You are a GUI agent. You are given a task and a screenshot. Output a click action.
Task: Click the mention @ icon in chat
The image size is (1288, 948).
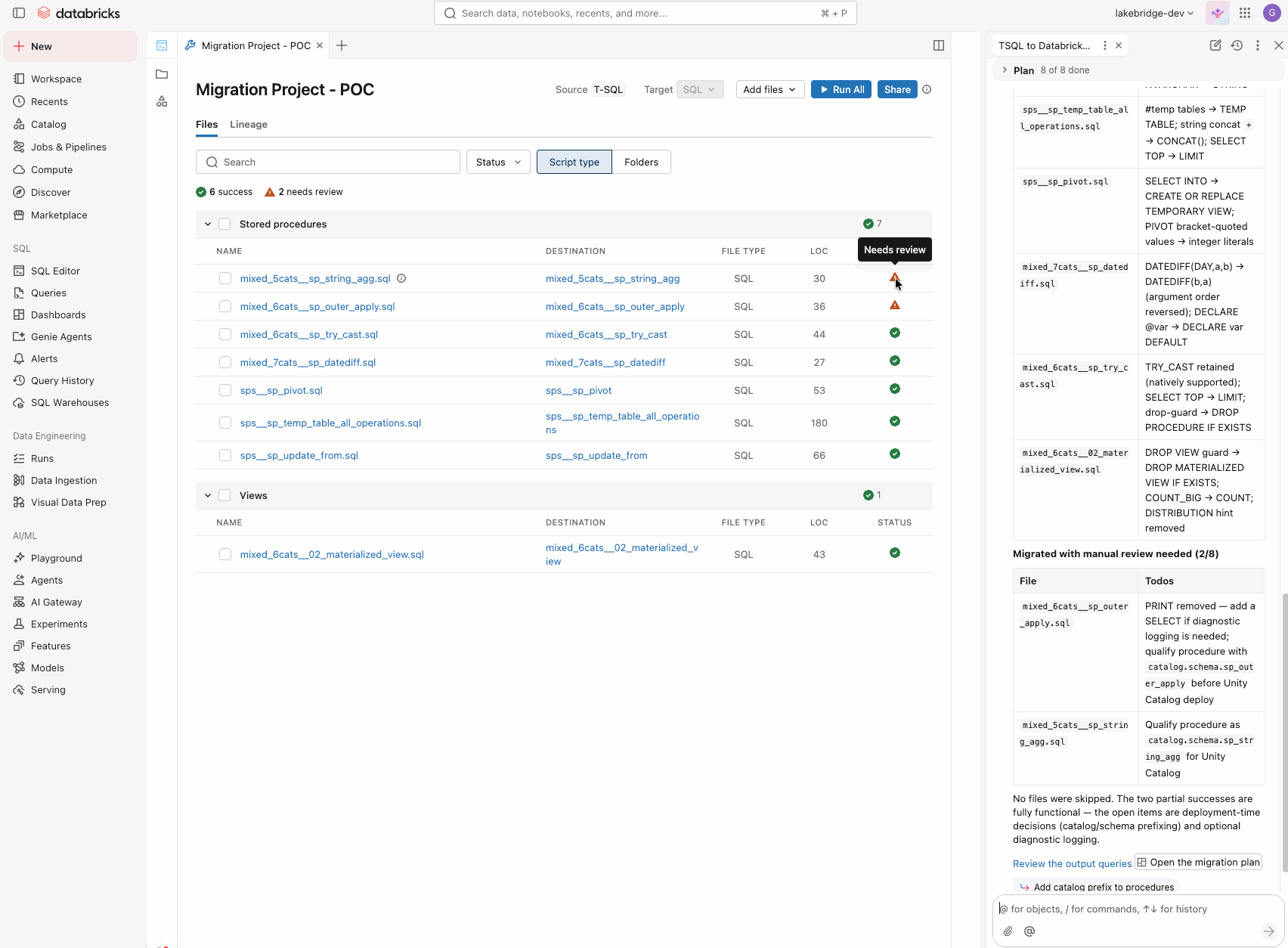click(x=1029, y=931)
